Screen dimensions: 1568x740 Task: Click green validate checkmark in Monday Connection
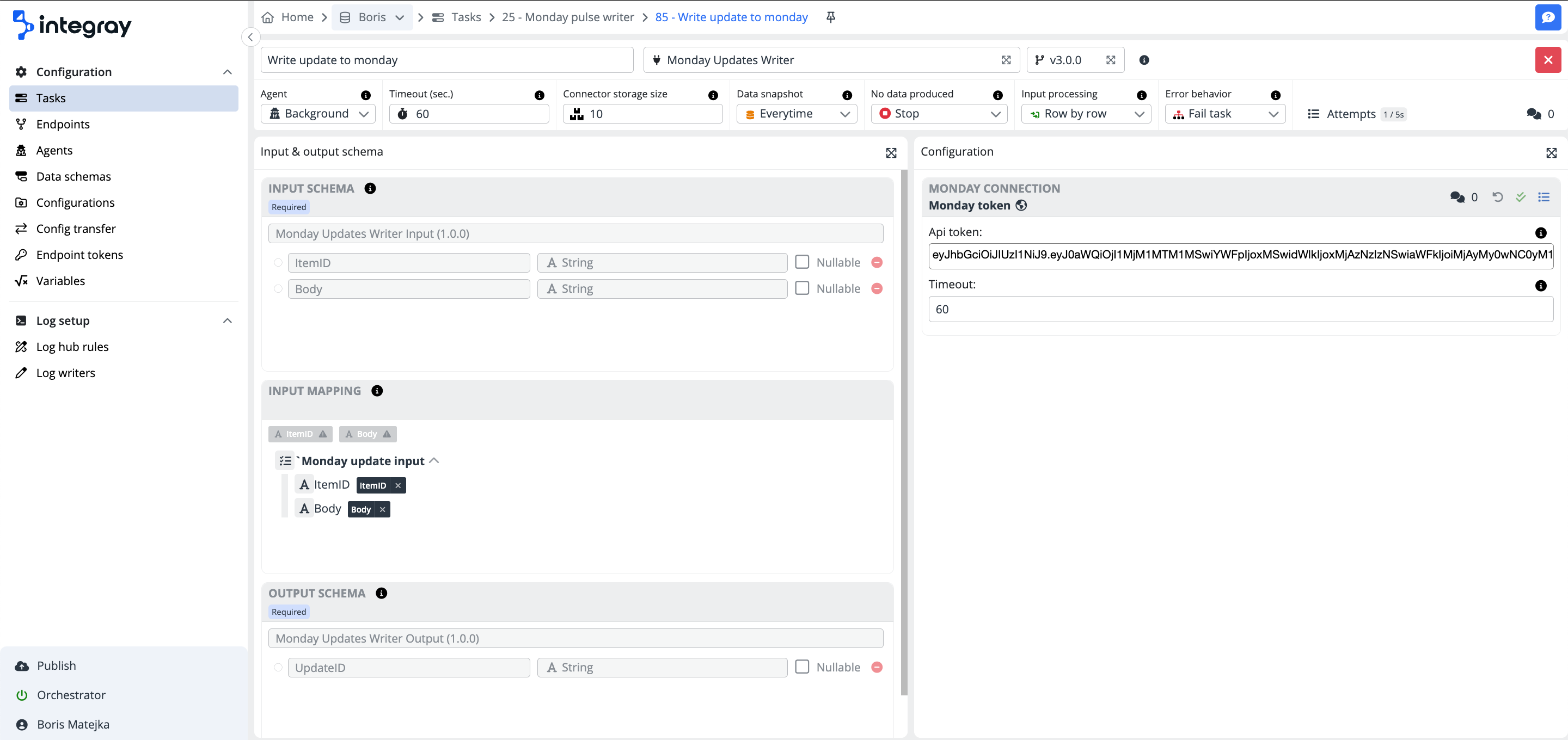[1520, 196]
